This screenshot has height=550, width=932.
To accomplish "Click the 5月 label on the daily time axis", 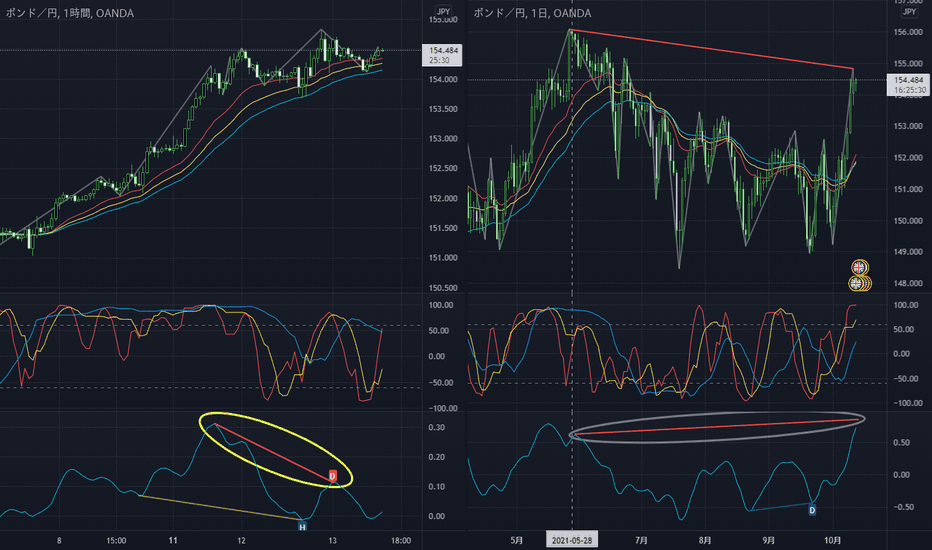I will click(517, 540).
